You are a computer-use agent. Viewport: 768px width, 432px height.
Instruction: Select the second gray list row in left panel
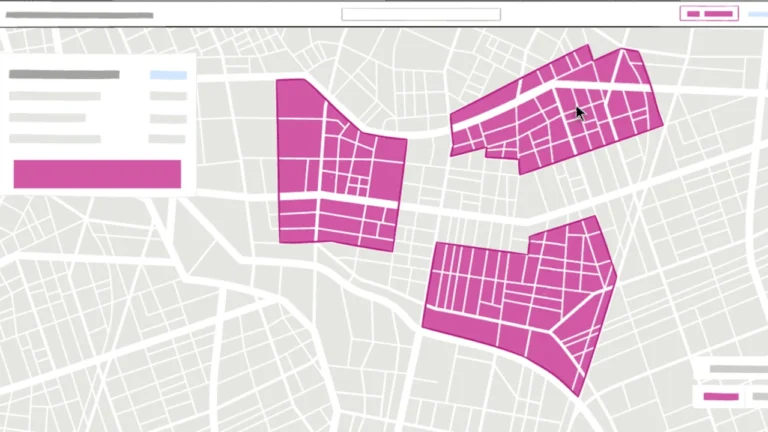[48, 118]
